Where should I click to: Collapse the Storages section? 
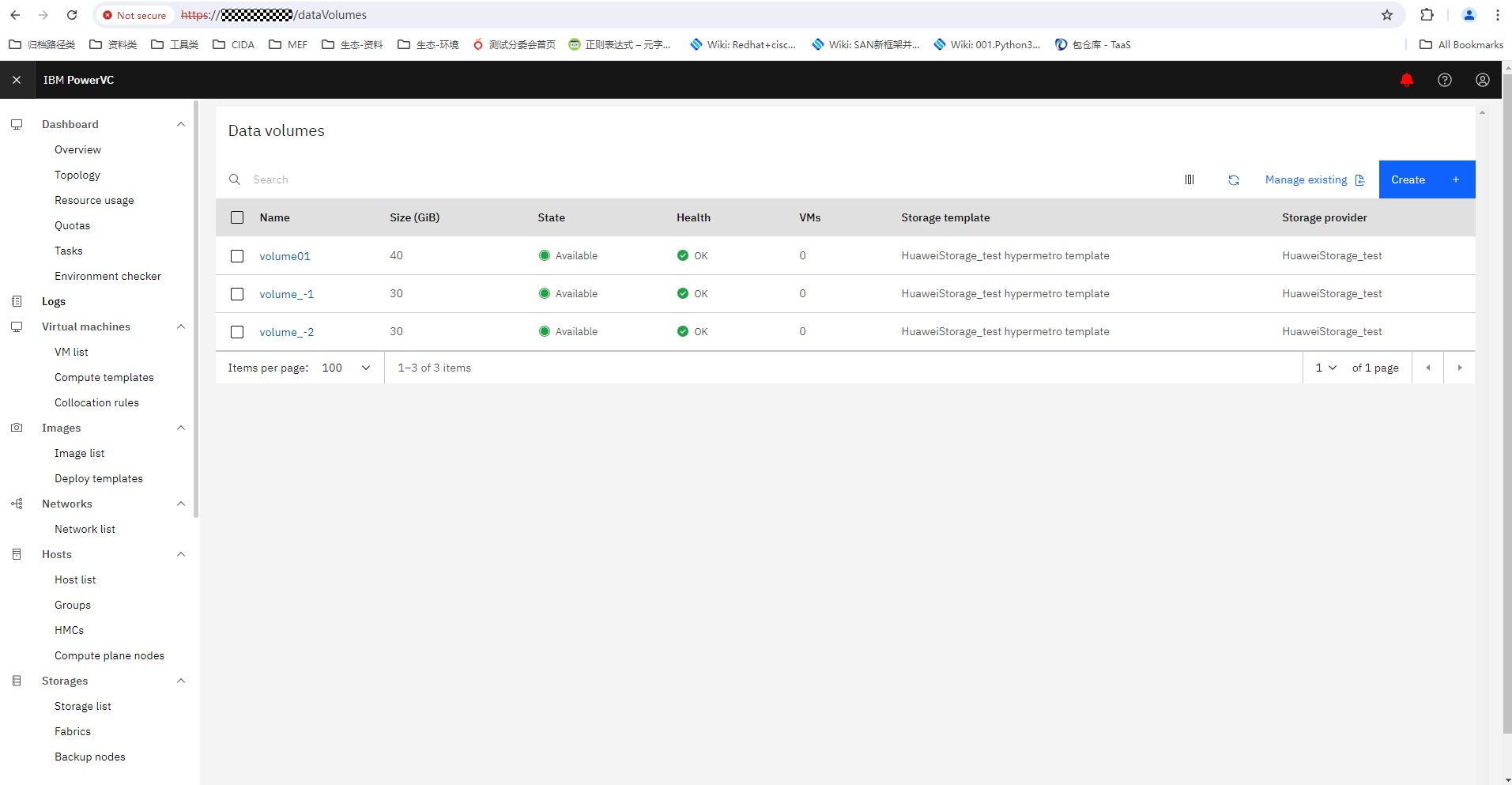(181, 681)
